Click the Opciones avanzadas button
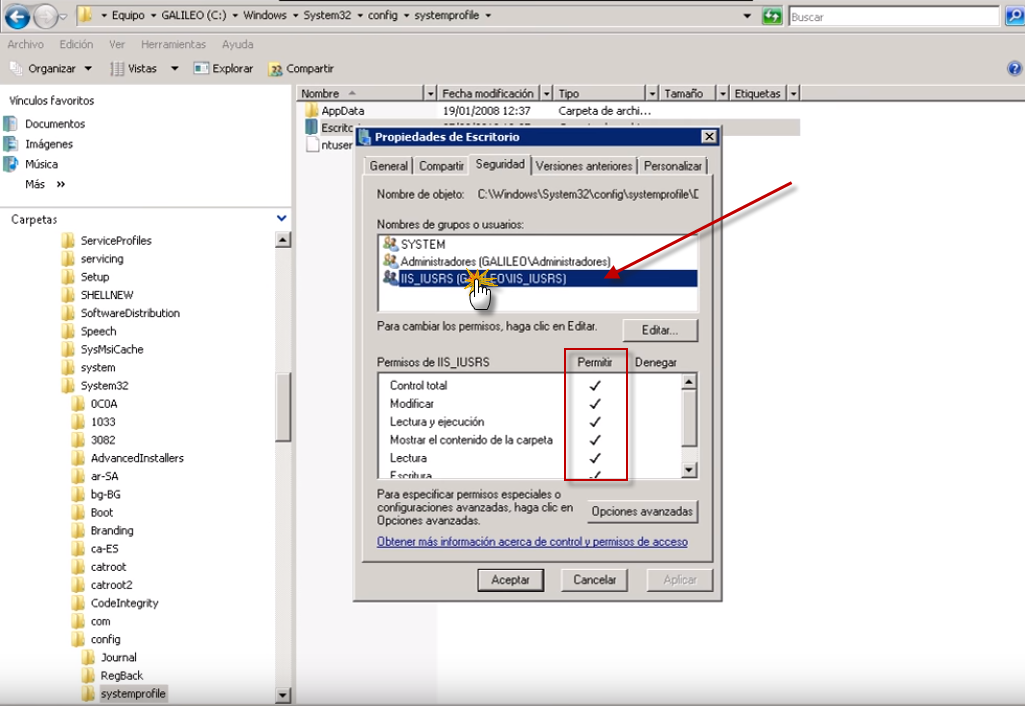 pos(641,511)
